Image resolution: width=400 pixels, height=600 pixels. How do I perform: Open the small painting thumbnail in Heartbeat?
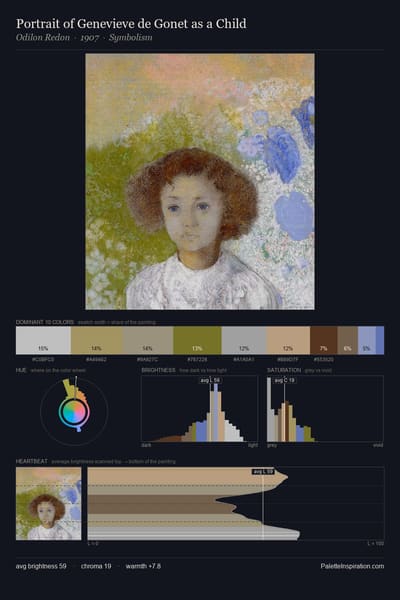pyautogui.click(x=49, y=504)
